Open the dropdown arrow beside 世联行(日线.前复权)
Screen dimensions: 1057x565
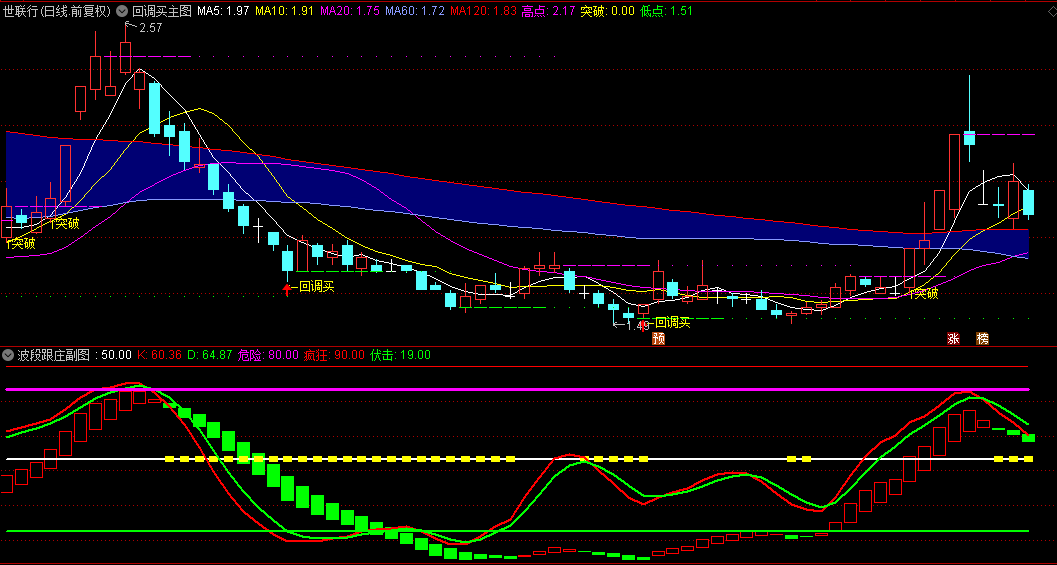122,11
